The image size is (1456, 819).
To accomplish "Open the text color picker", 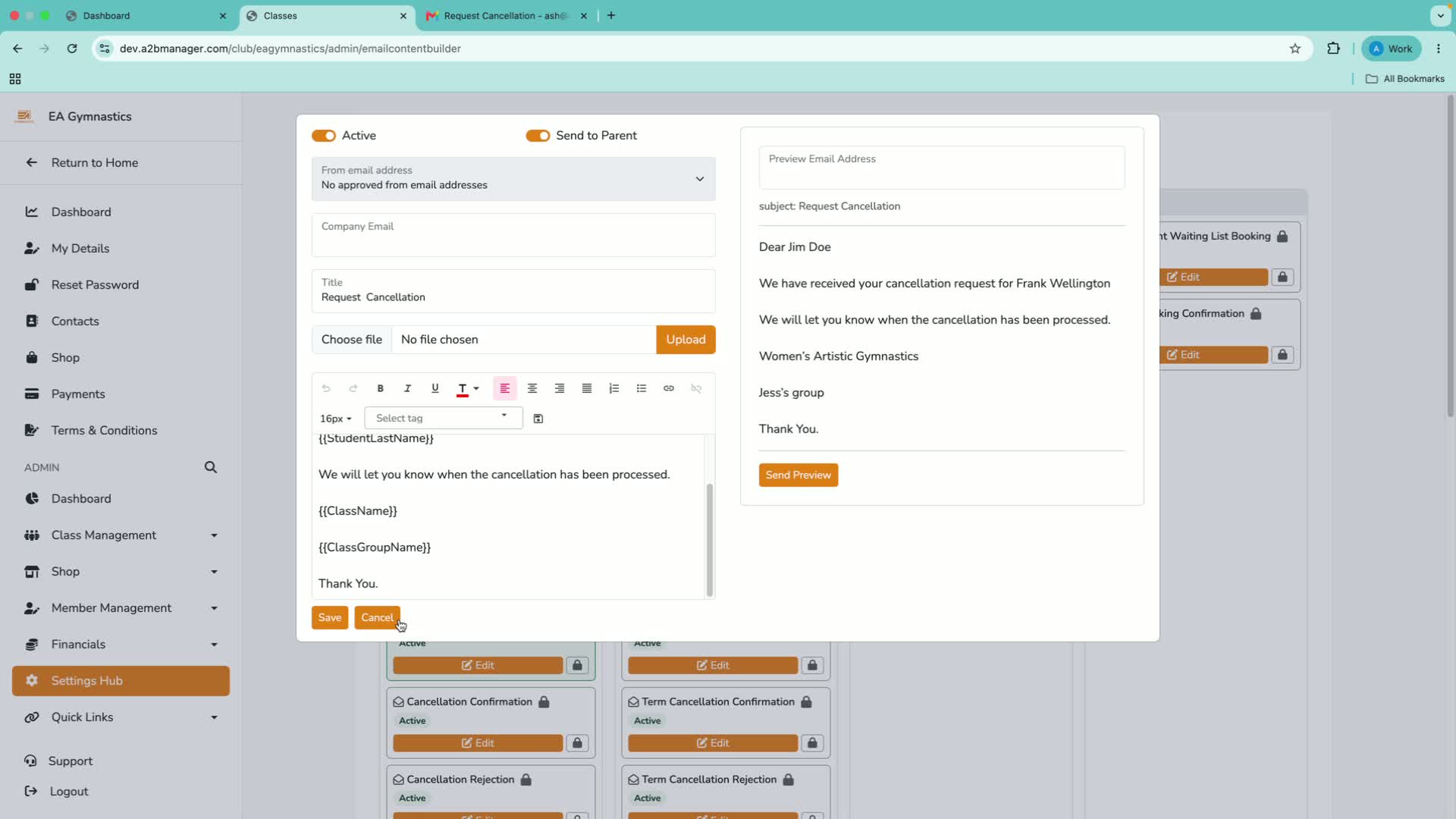I will 468,388.
